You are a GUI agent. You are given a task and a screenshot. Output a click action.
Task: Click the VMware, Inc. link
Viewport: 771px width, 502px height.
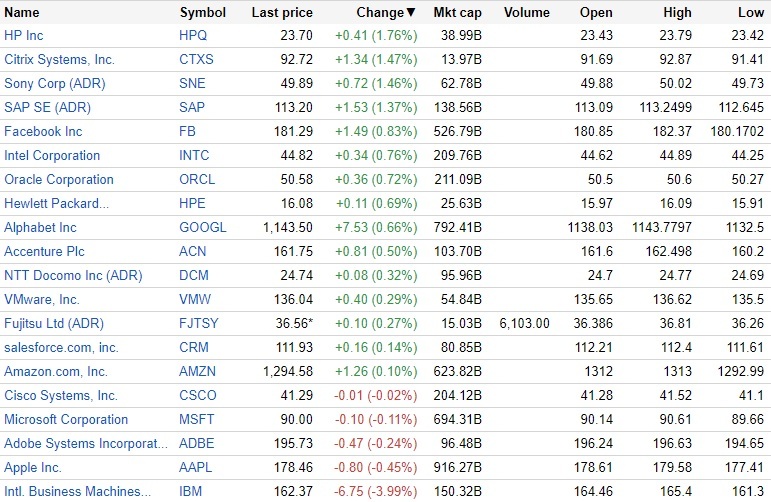tap(42, 300)
